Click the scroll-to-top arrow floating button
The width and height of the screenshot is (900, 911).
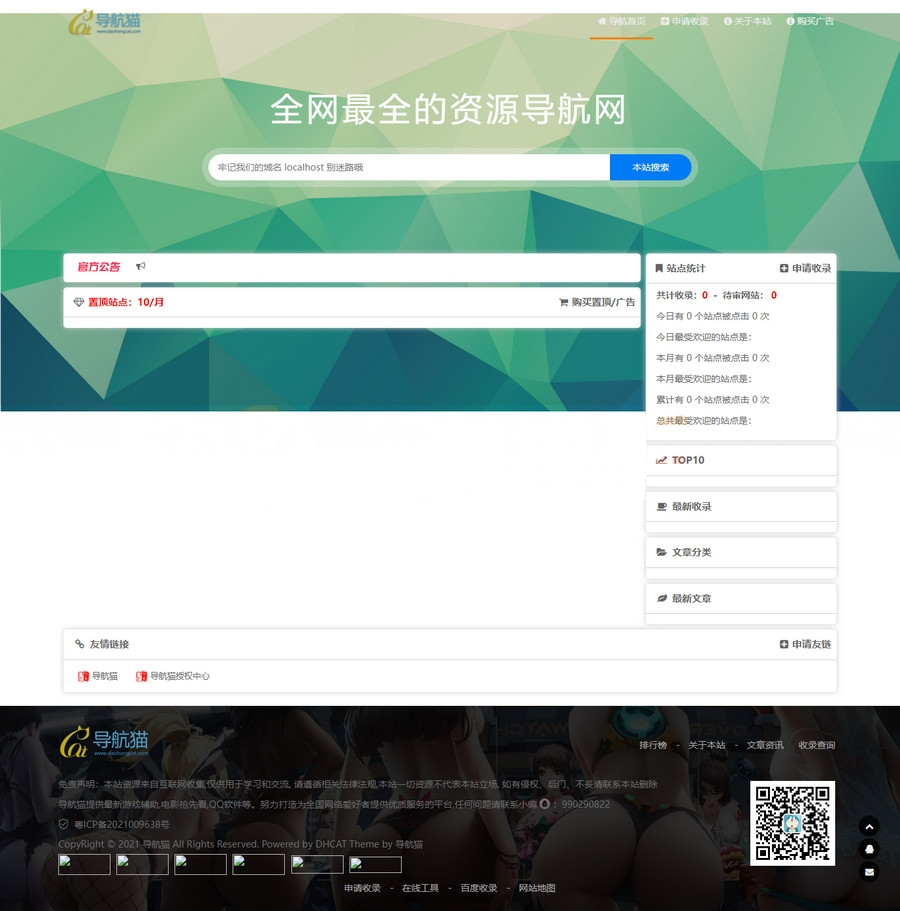click(869, 826)
